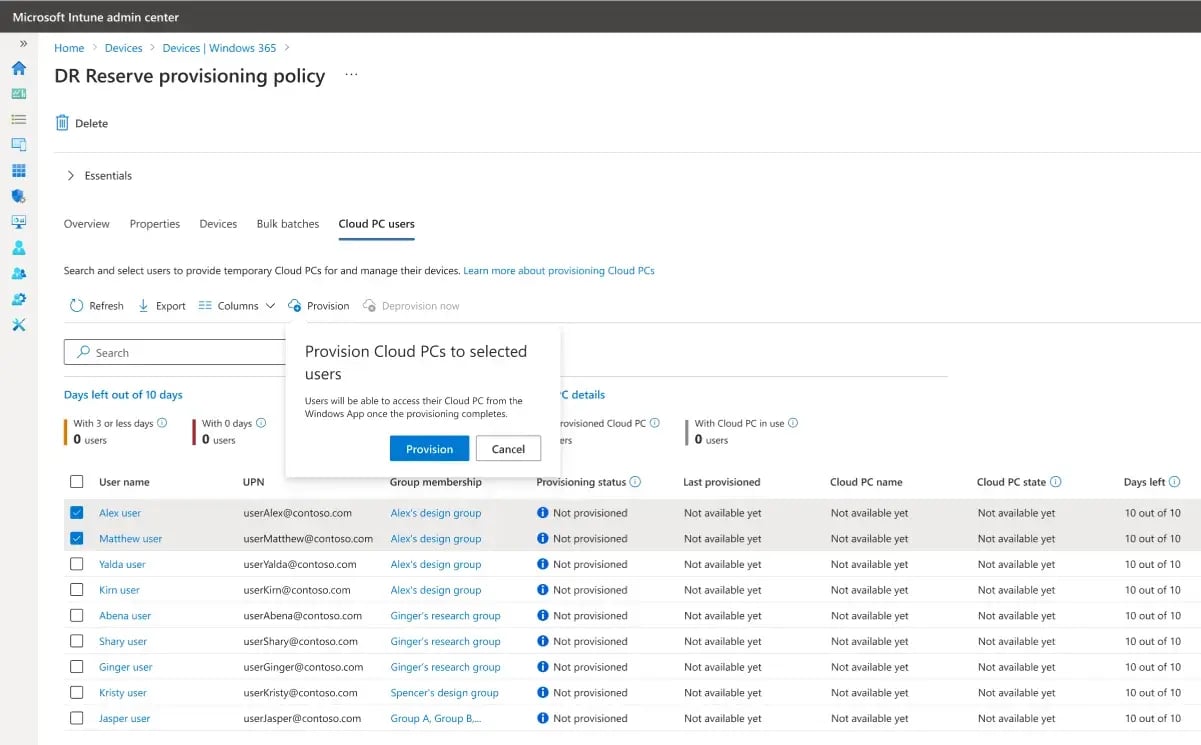This screenshot has width=1201, height=745.
Task: Click status icon in Jasper user row
Action: tap(543, 718)
